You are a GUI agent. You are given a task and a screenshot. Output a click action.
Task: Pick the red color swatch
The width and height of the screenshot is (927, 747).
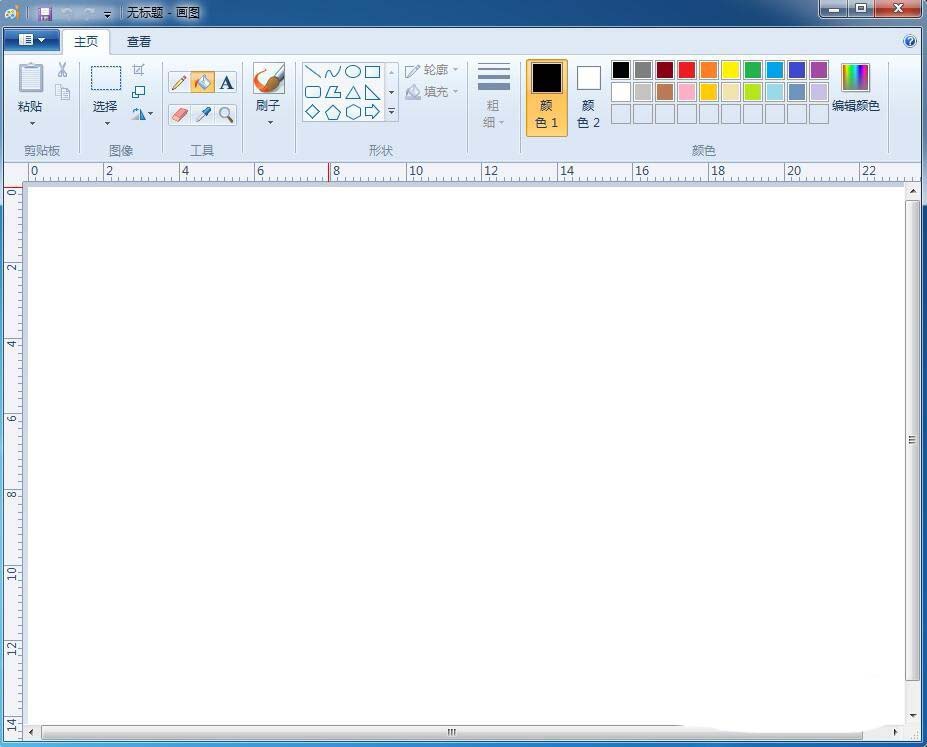click(x=686, y=70)
